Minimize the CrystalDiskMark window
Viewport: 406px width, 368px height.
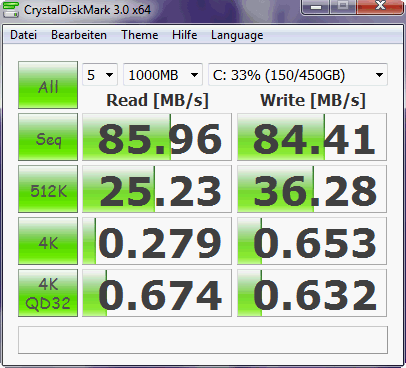[316, 7]
